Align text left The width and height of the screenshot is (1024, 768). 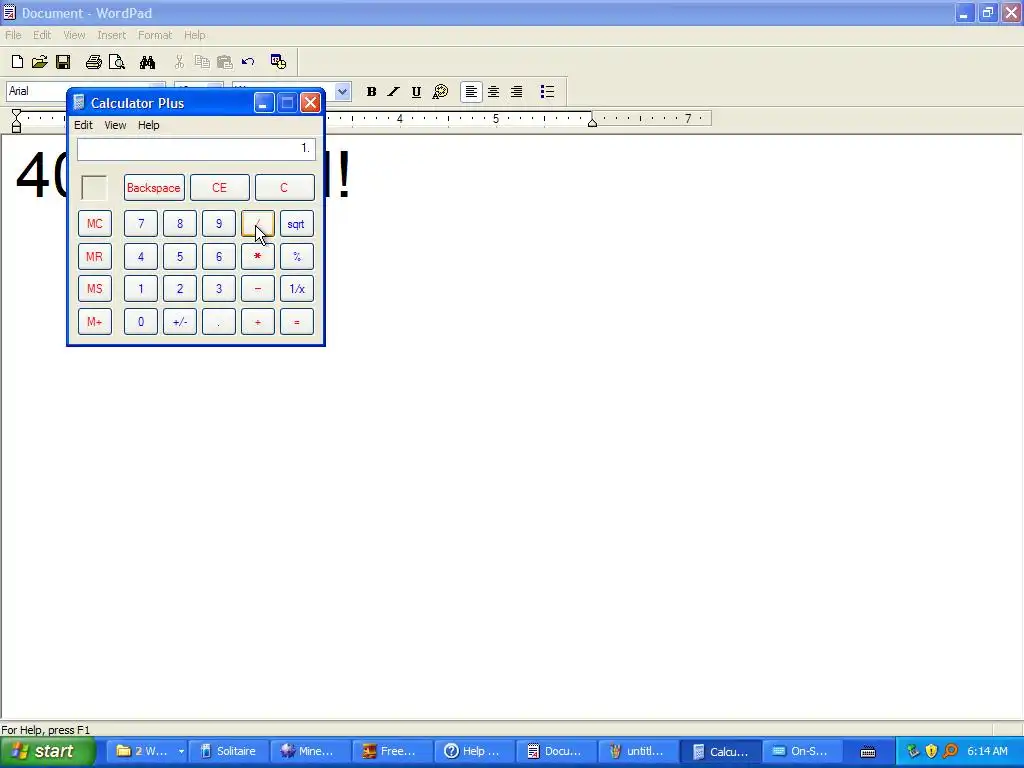tap(471, 92)
